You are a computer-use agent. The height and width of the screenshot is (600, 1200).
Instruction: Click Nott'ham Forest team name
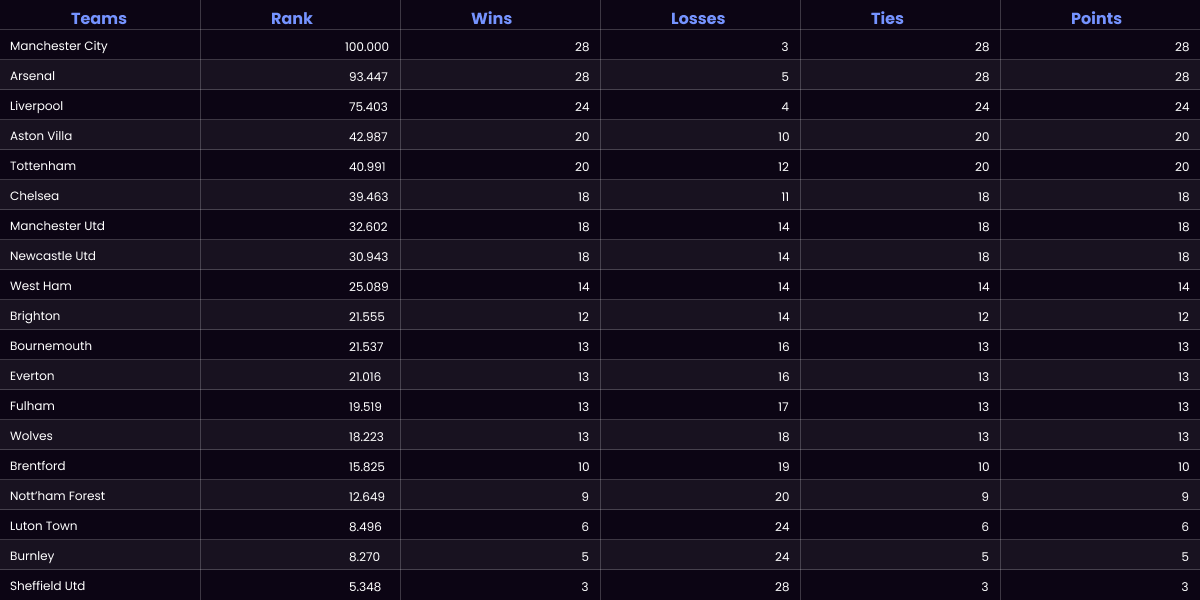(57, 496)
